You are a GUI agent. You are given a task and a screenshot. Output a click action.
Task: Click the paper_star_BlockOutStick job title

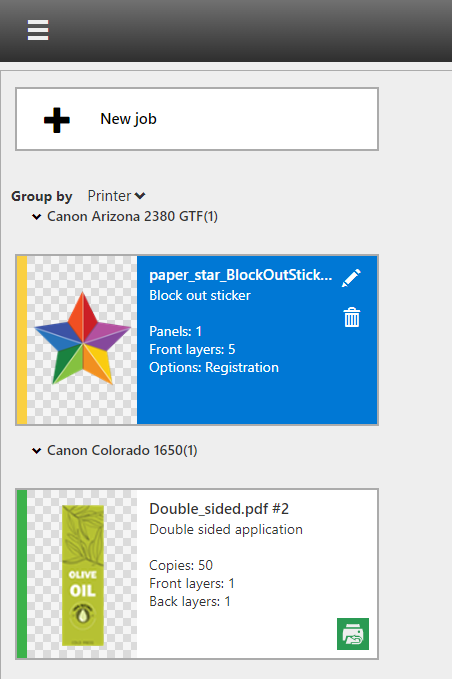click(x=241, y=275)
